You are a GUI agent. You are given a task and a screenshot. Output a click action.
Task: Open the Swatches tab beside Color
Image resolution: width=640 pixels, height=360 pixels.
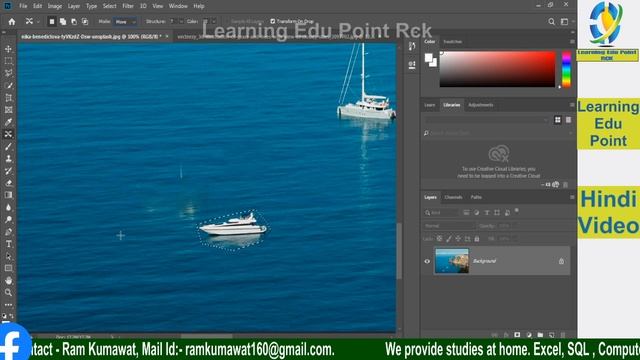(x=452, y=42)
